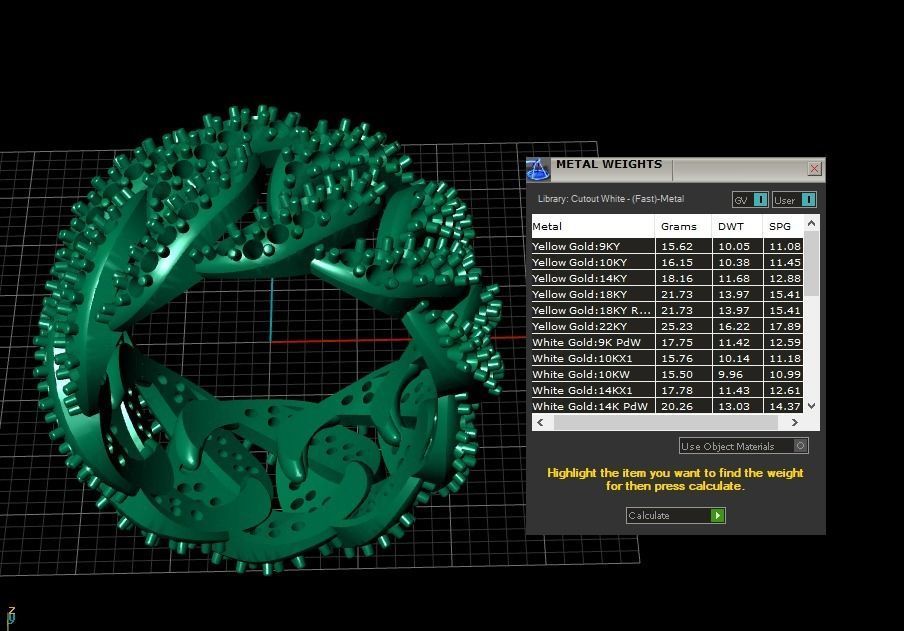
Task: Click the 9.96 DWT value
Action: [x=730, y=374]
